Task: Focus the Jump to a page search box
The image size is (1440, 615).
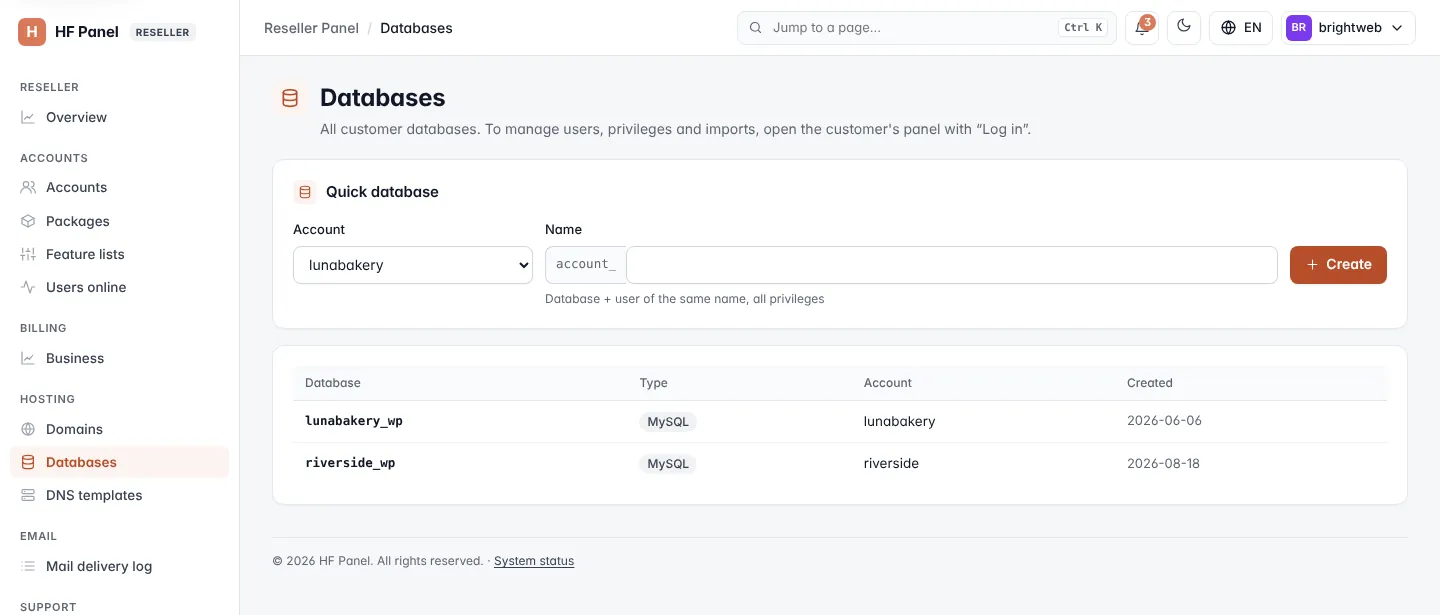Action: click(x=927, y=28)
